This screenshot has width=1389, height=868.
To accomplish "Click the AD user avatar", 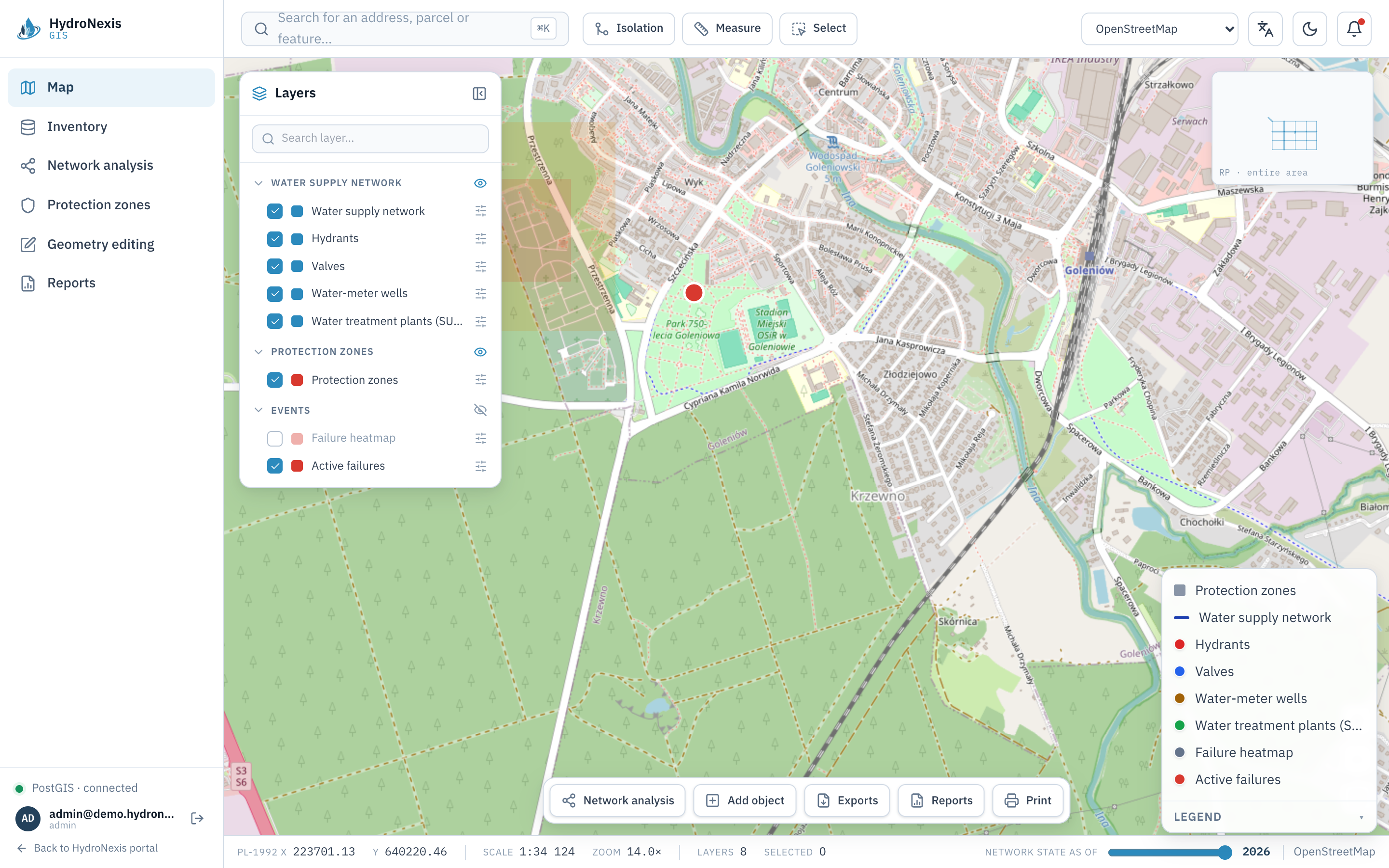I will (x=27, y=818).
